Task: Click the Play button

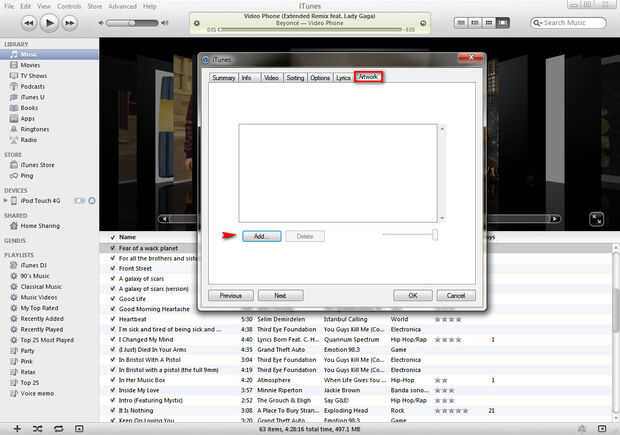Action: [x=49, y=23]
